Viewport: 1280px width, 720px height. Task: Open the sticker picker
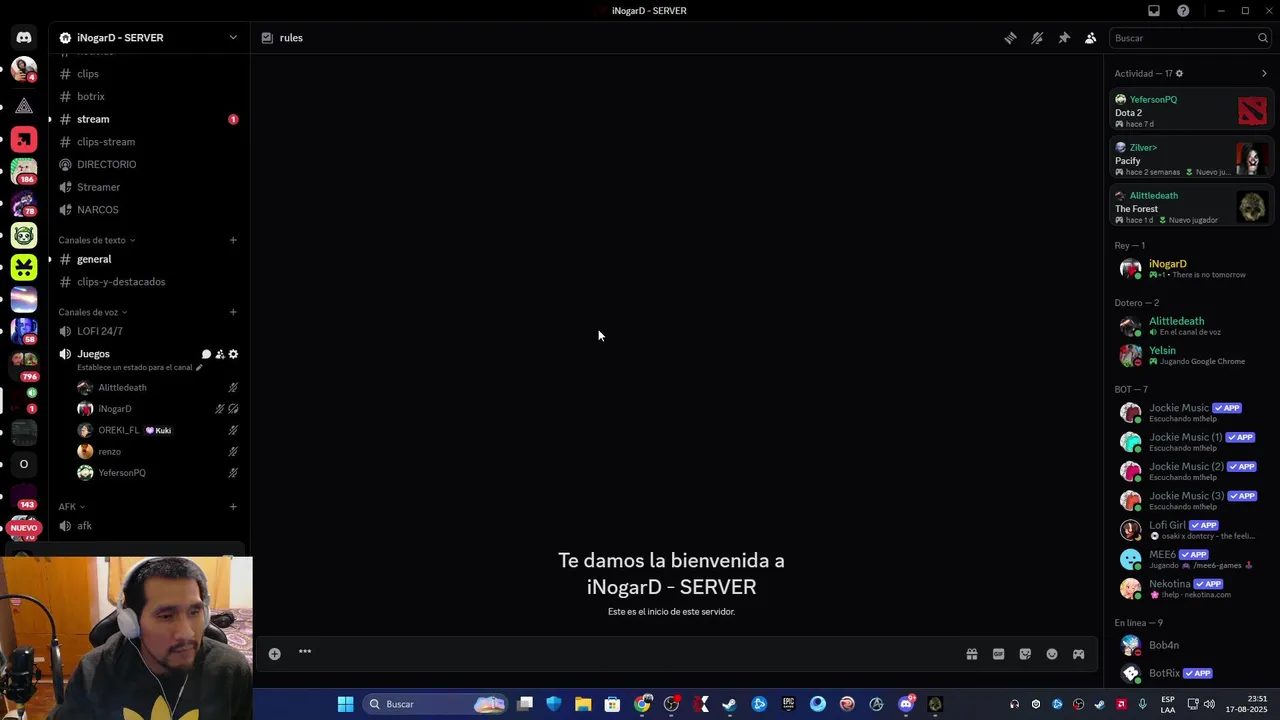click(x=1025, y=654)
